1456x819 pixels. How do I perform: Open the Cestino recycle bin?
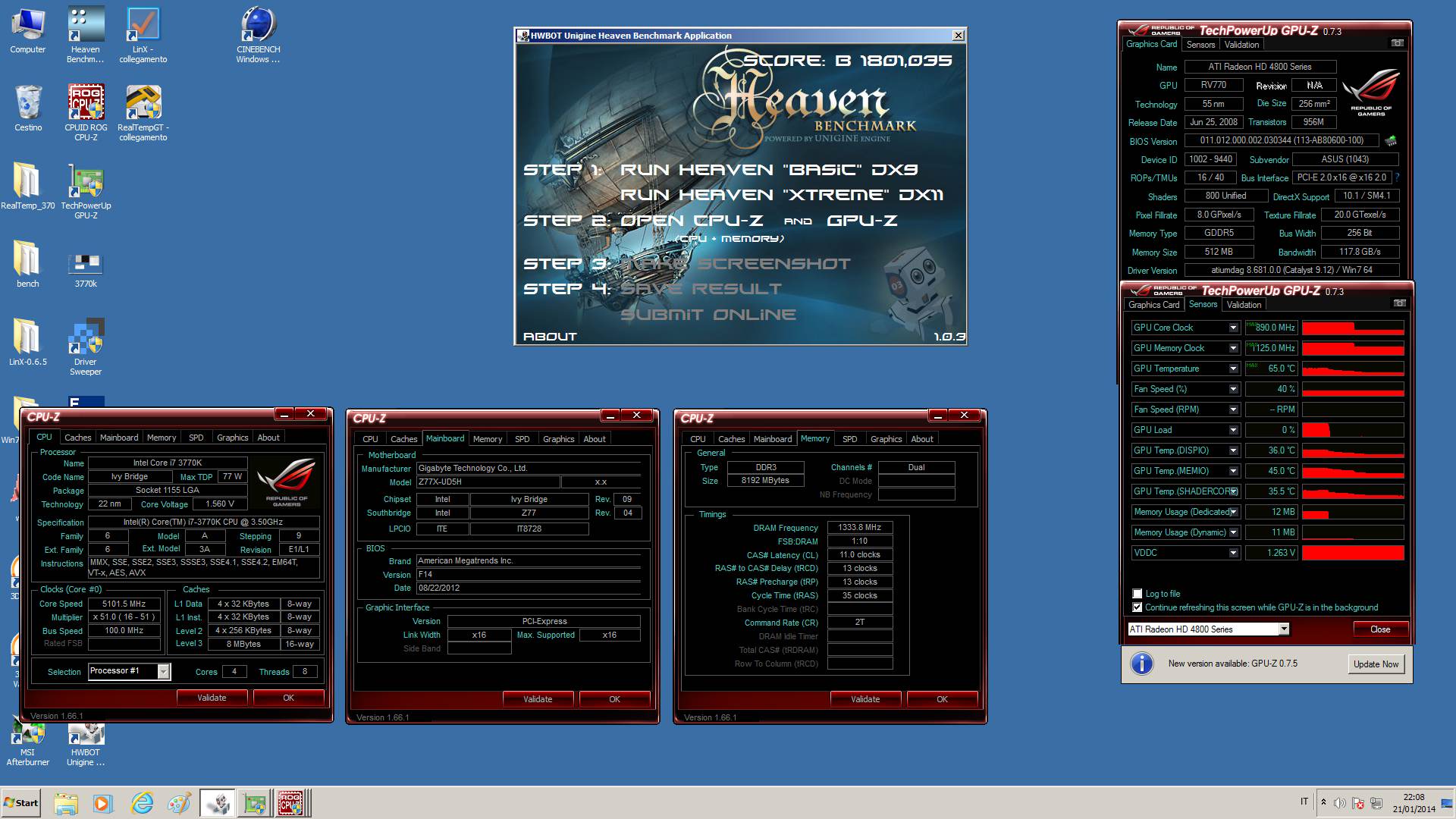tap(28, 108)
